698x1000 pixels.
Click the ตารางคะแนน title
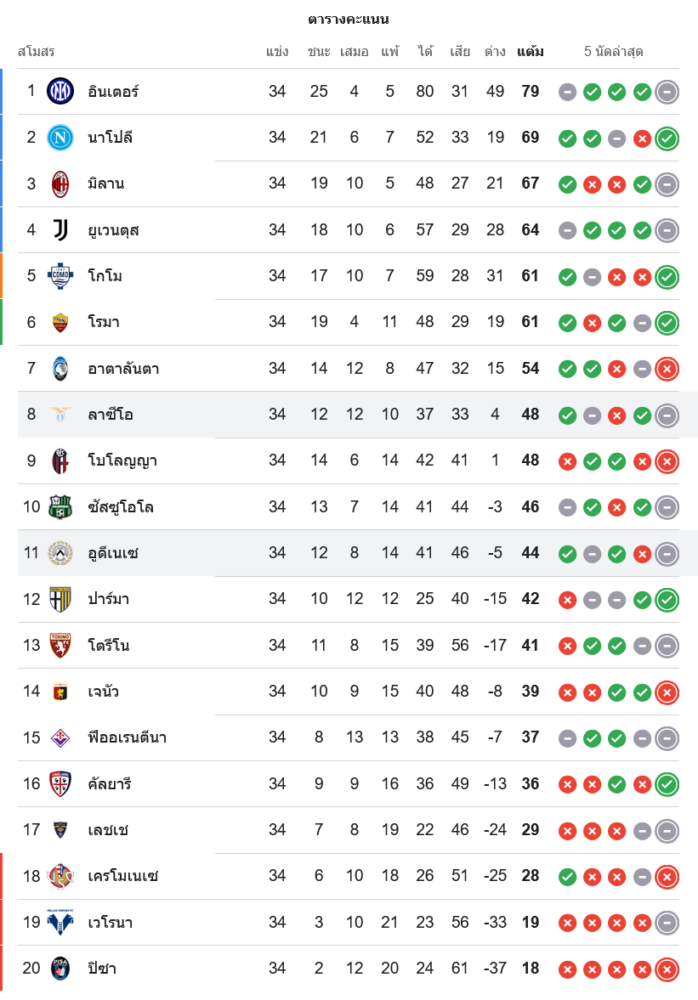click(349, 19)
